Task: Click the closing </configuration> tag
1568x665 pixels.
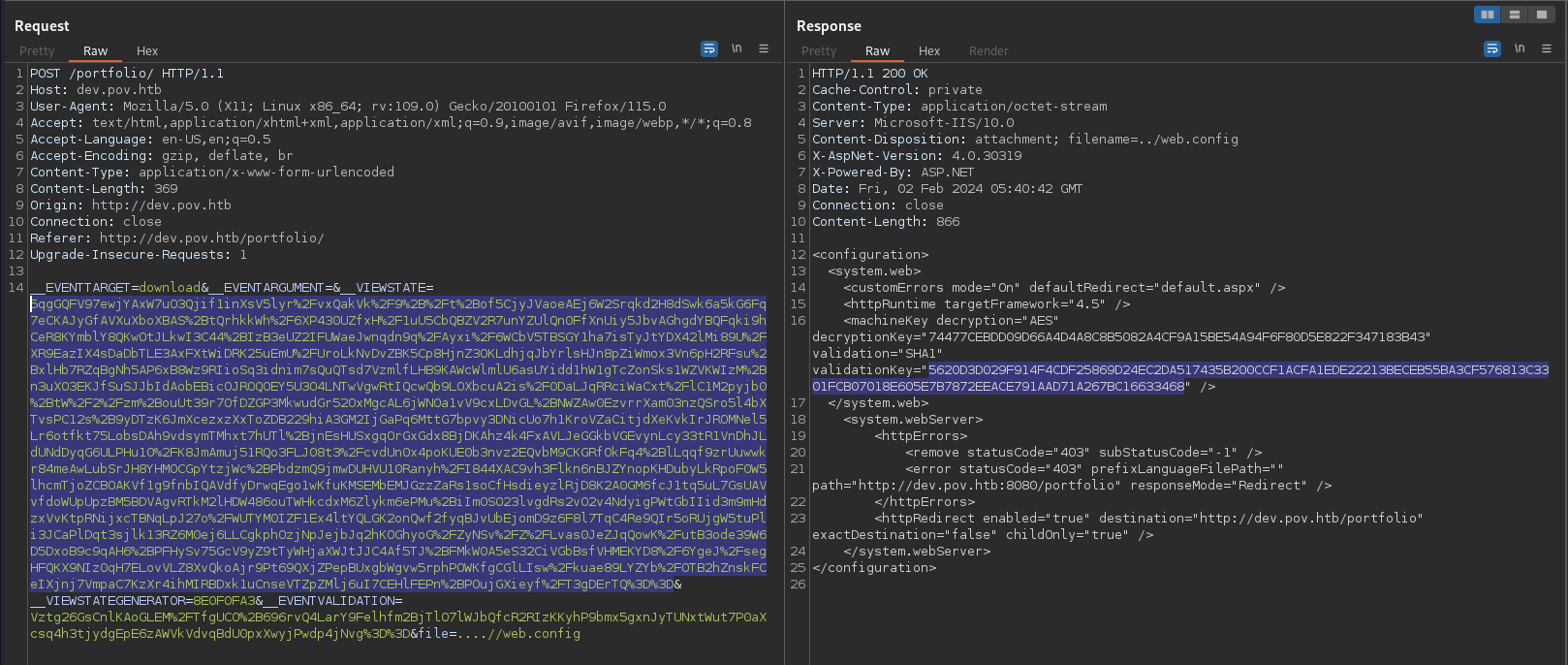Action: (x=874, y=567)
